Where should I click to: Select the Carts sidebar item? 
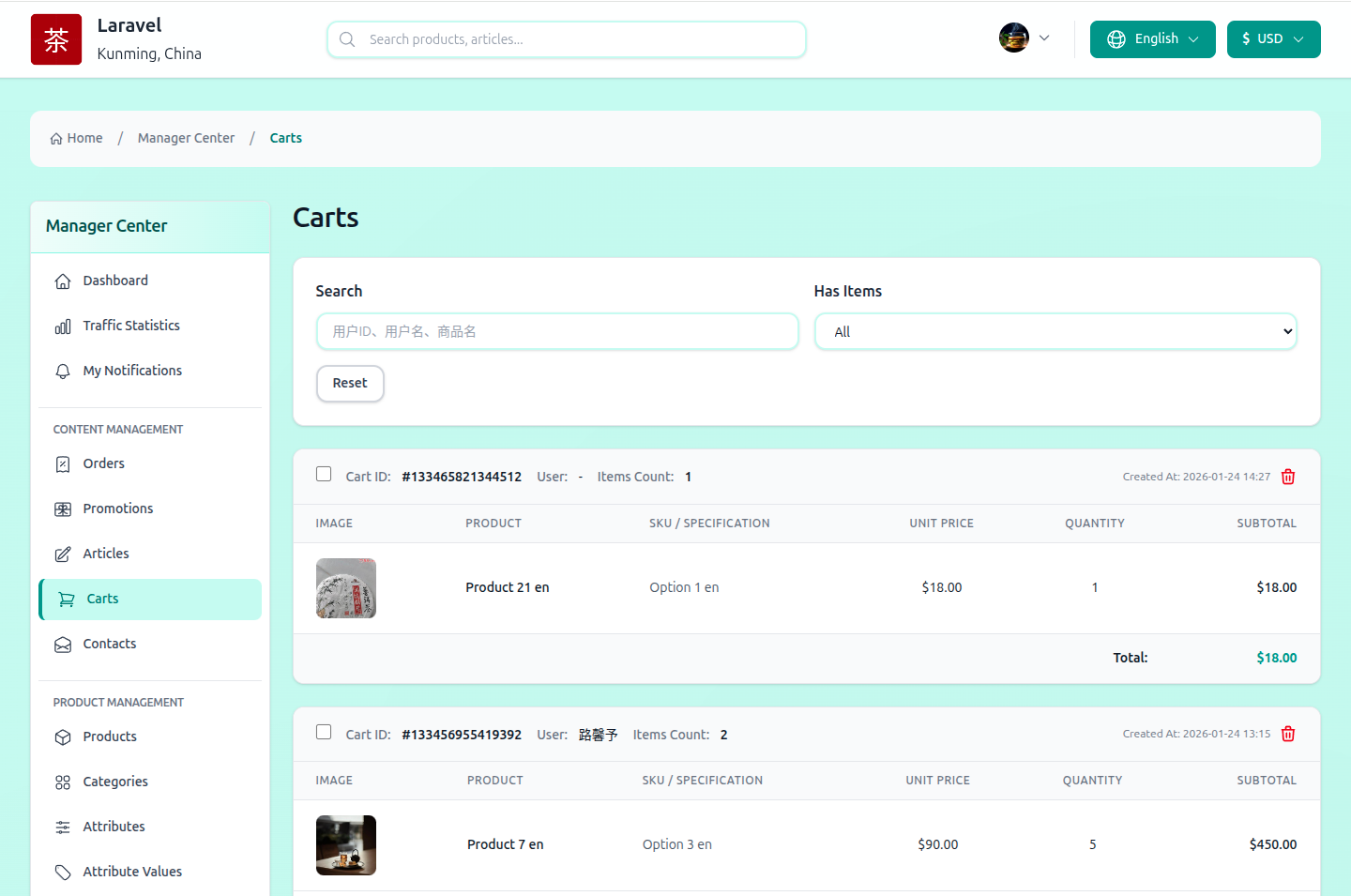150,600
